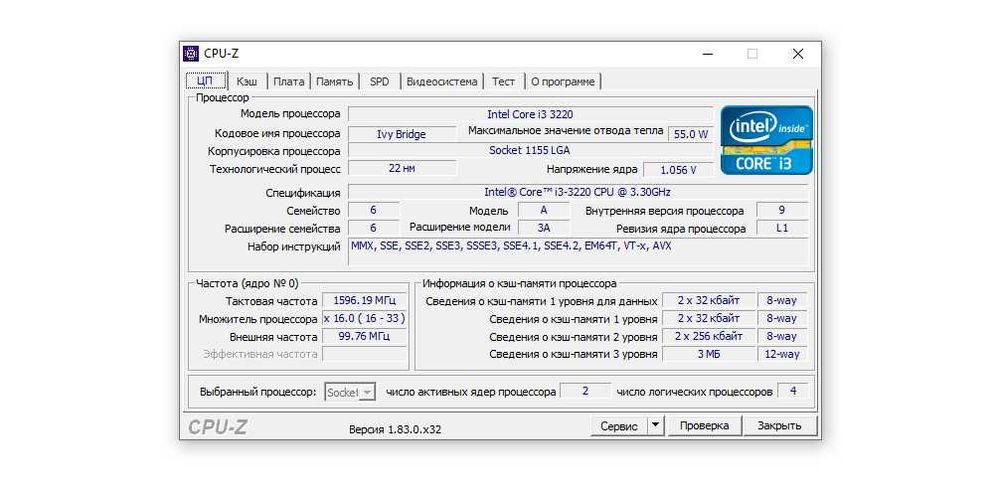Minimize the CPU-Z window
The image size is (1000, 490).
[707, 54]
